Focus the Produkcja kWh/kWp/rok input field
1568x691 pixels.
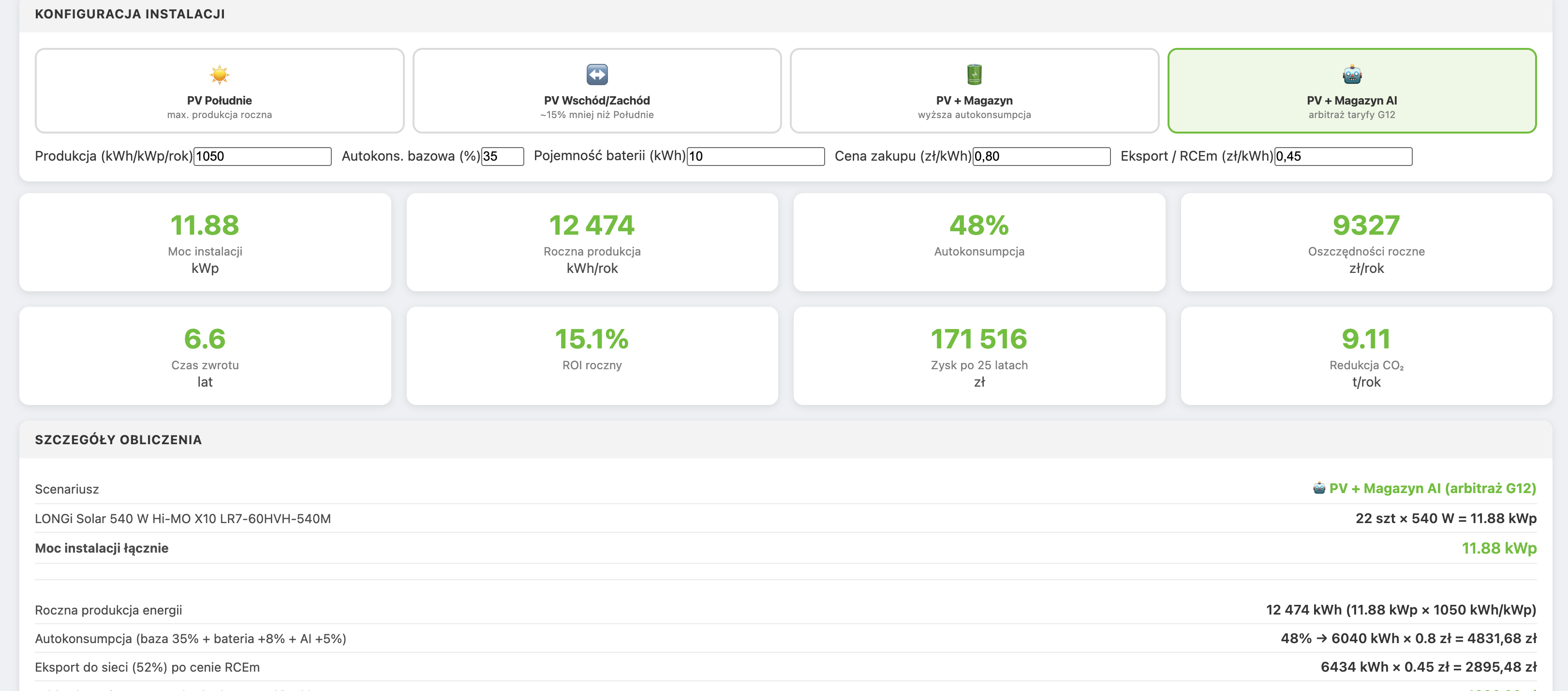click(x=262, y=156)
